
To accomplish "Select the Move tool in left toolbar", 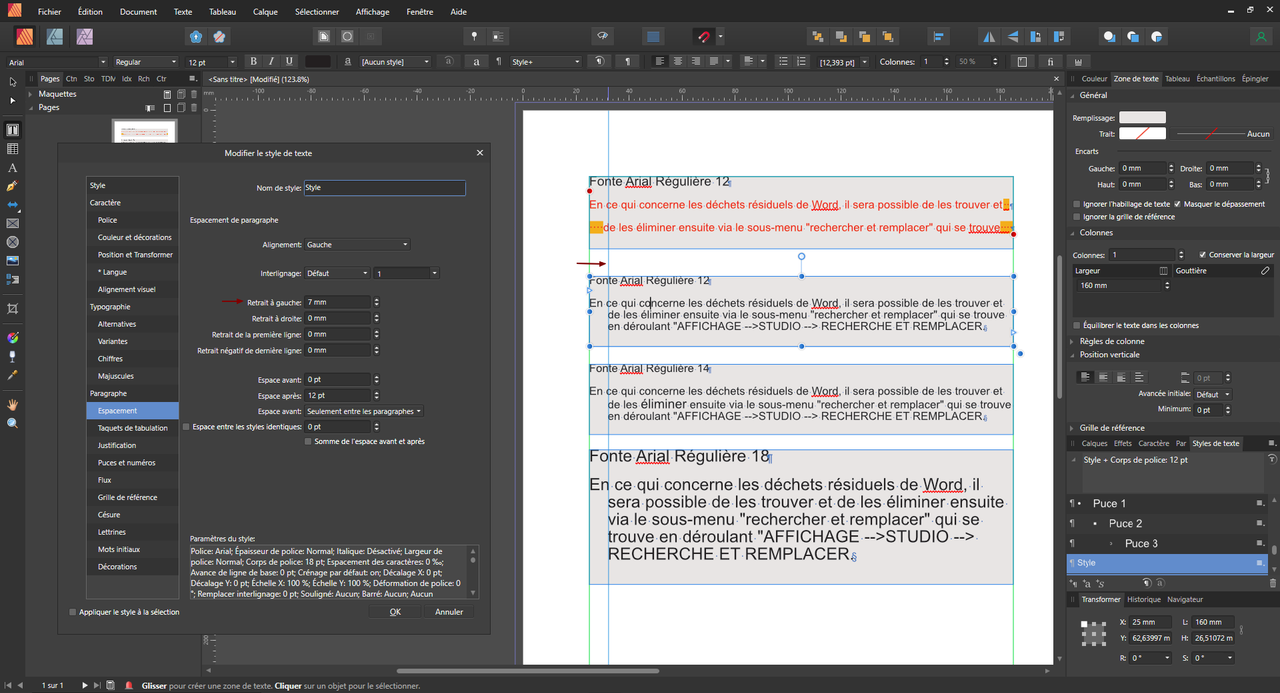I will (x=12, y=82).
